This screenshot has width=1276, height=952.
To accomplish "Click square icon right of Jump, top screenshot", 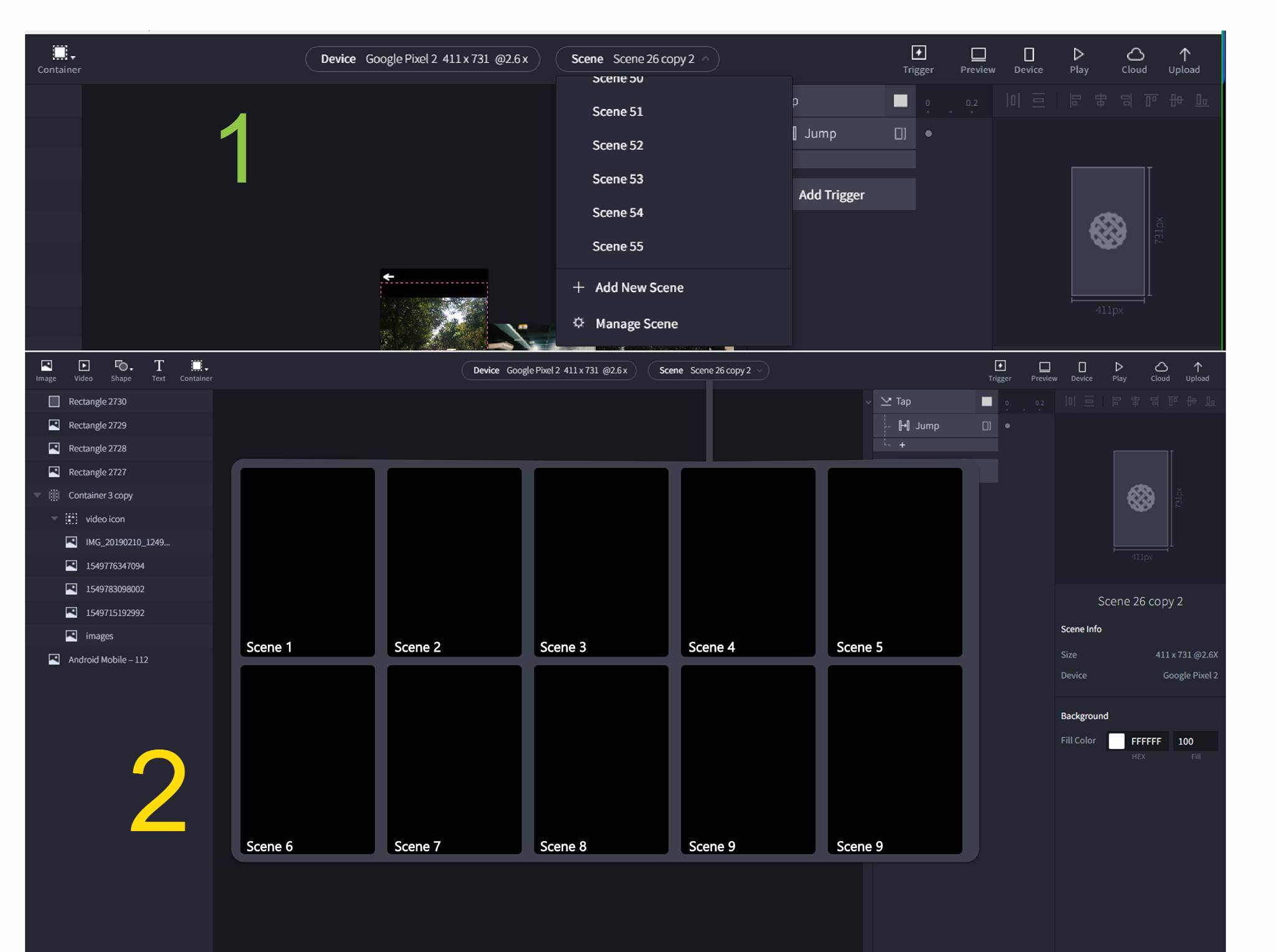I will 900,133.
